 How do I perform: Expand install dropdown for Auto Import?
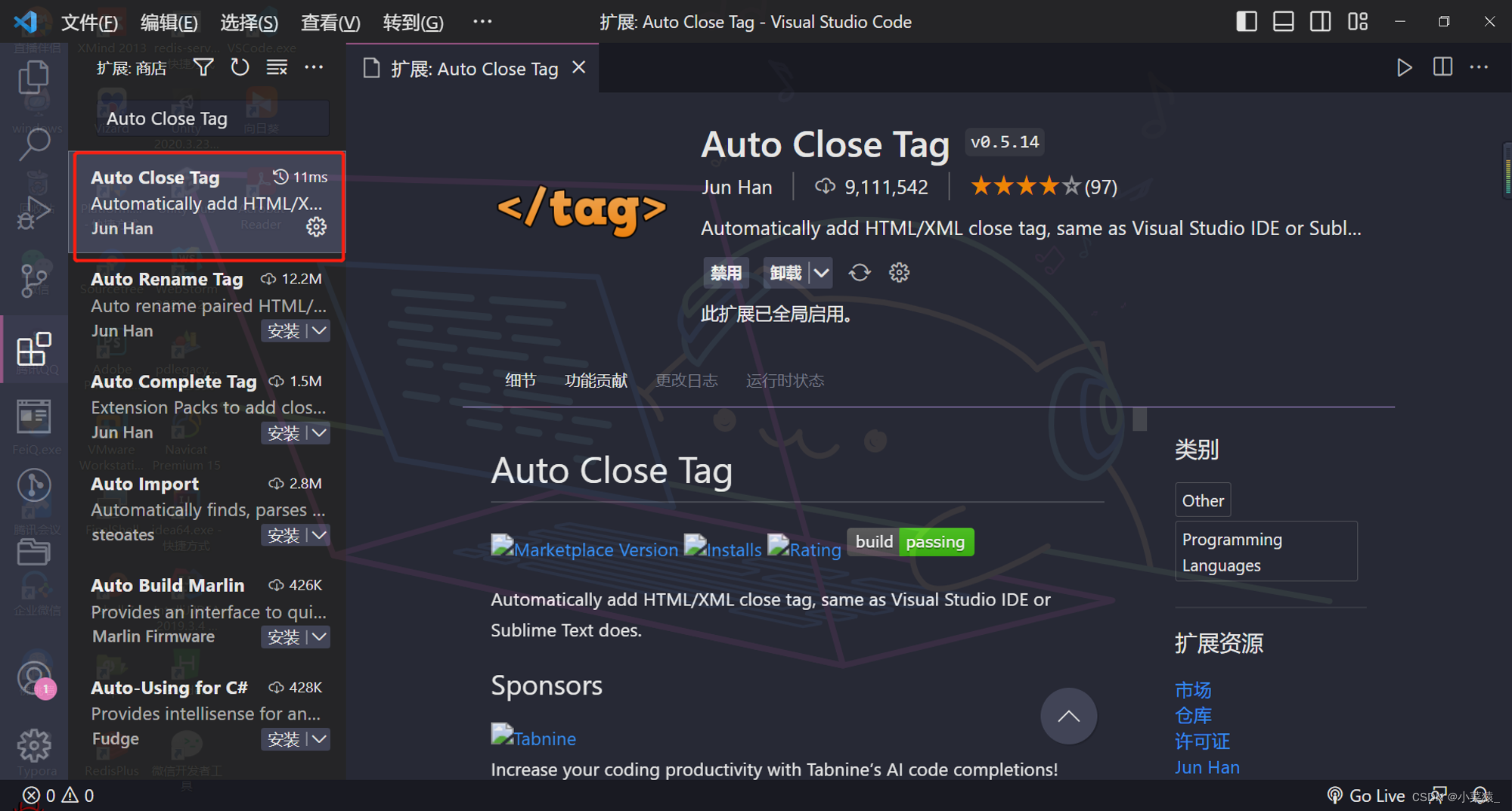tap(320, 535)
